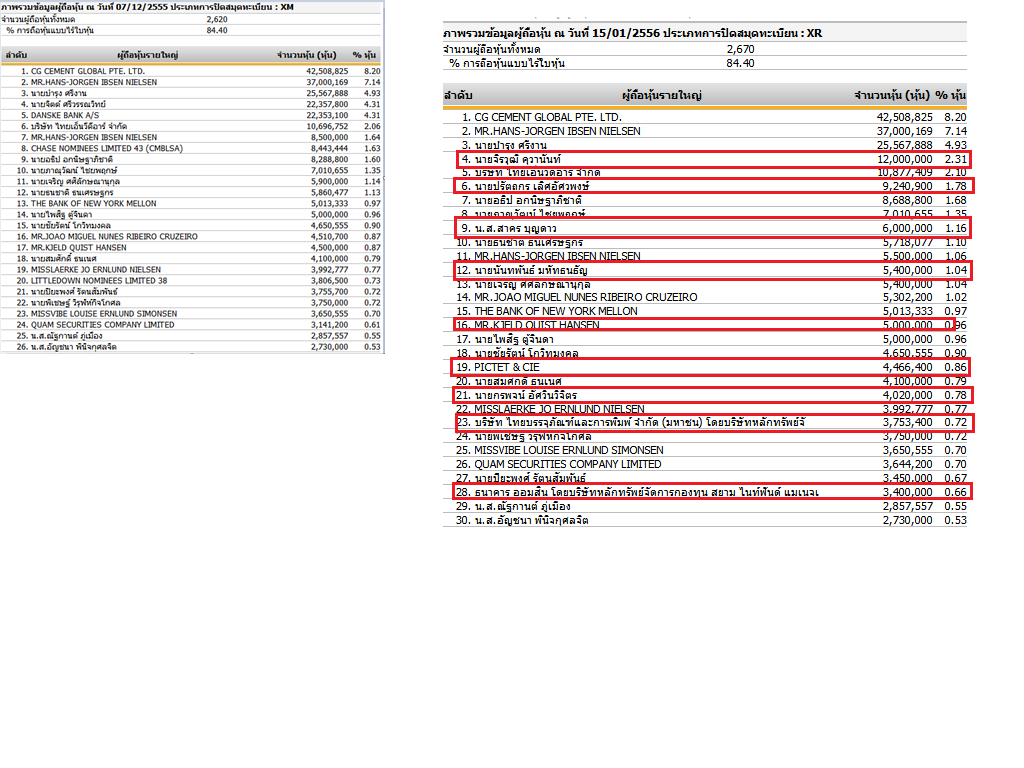Click the value 10,877,409
This screenshot has width=1024, height=768.
pyautogui.click(x=904, y=172)
